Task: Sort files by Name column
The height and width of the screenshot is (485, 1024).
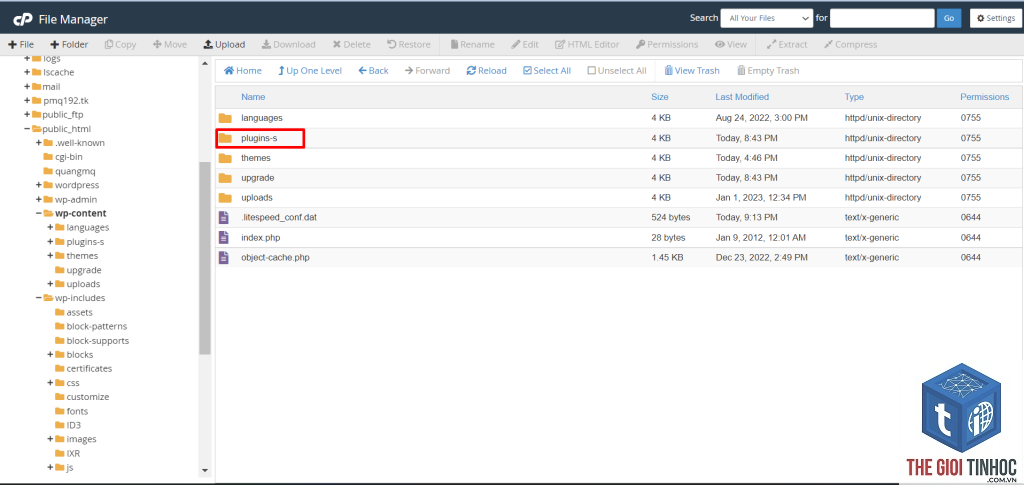Action: point(253,97)
